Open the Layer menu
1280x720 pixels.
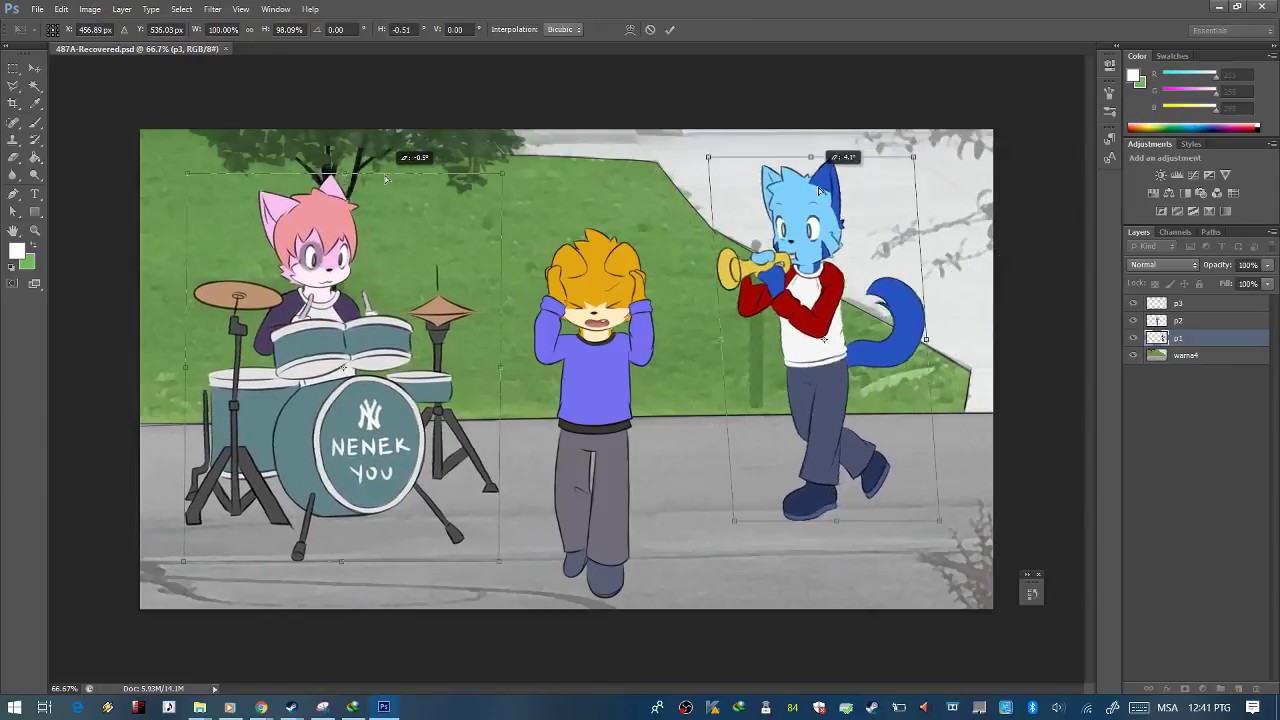tap(121, 9)
